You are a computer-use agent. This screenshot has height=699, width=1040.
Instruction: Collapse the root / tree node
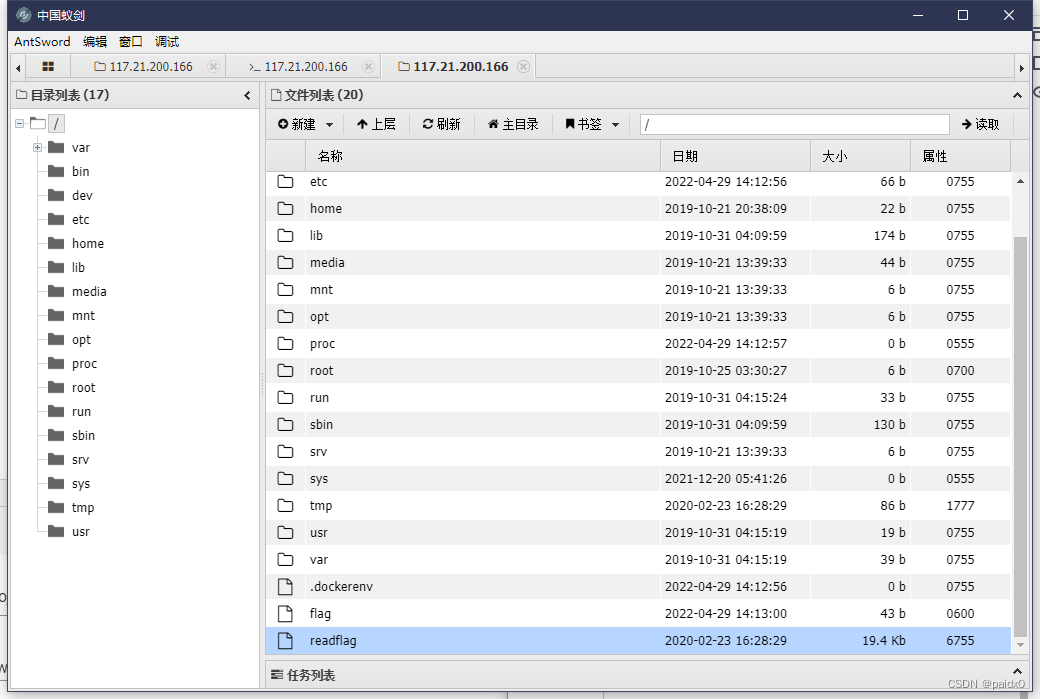point(20,123)
